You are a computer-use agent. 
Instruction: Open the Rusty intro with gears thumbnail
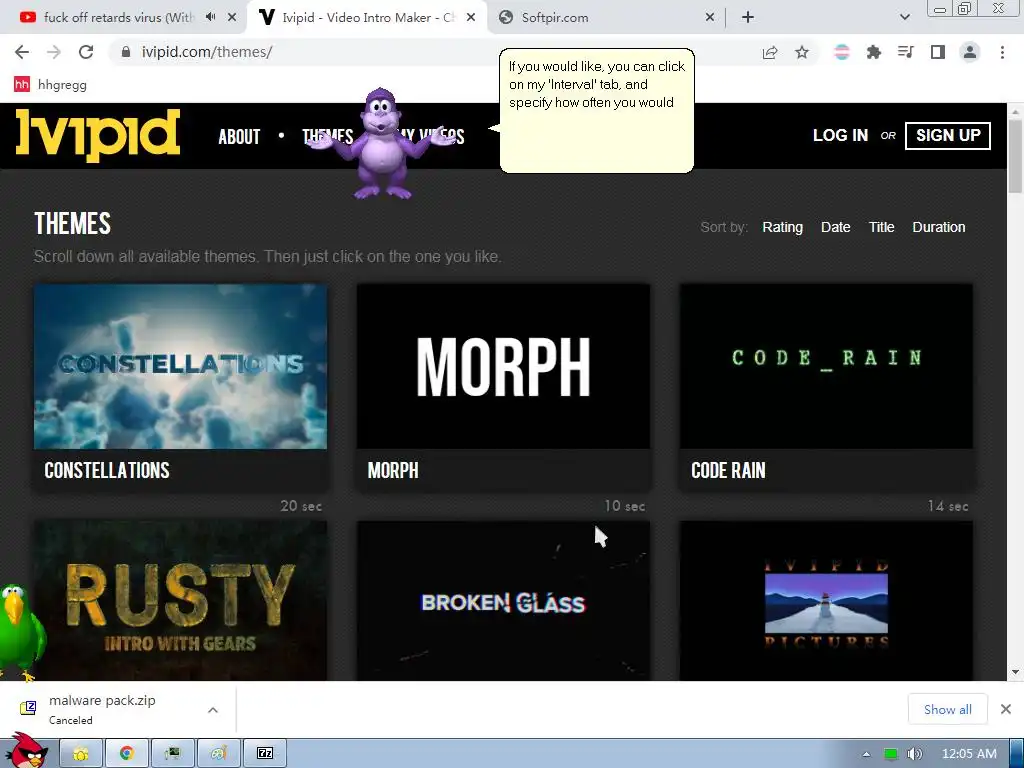pos(180,601)
